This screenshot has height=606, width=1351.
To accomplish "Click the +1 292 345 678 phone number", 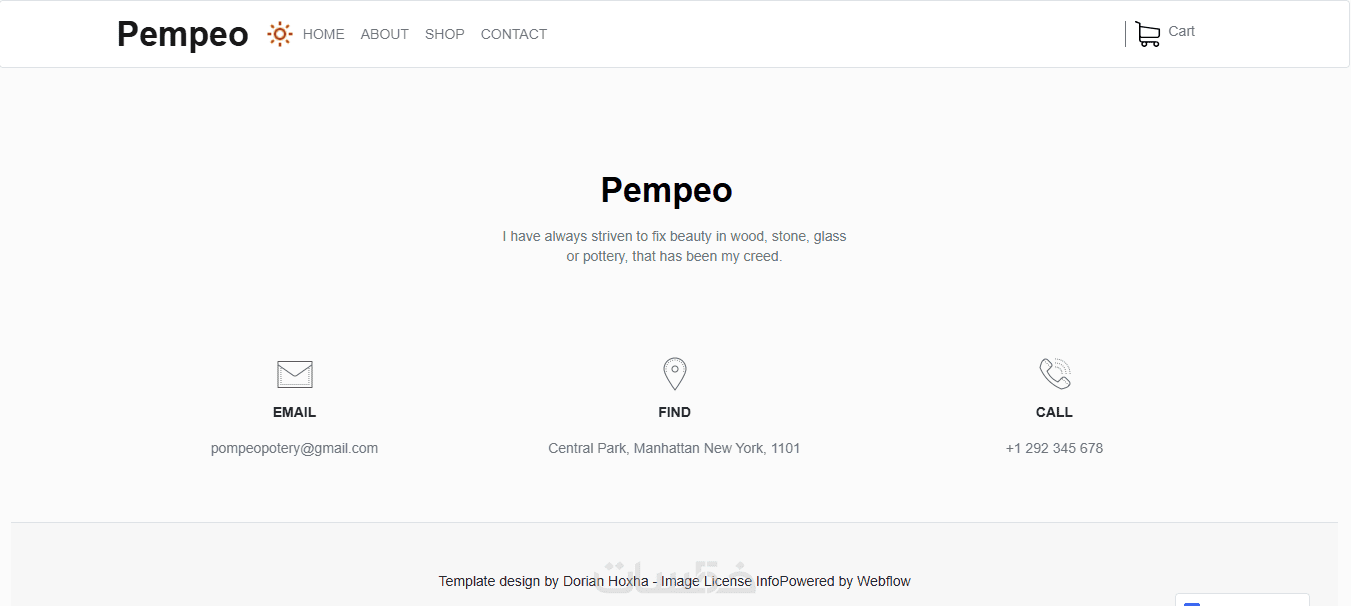I will tap(1055, 448).
